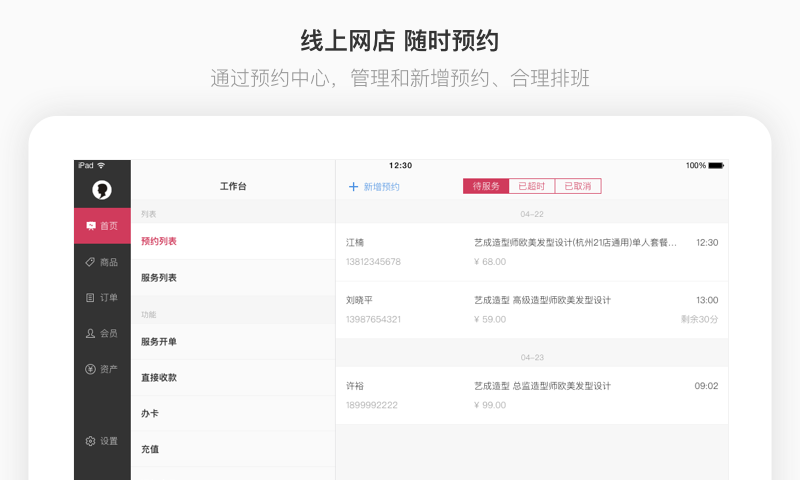Screen dimensions: 800x480
Task: Click phone number 13987654321
Action: click(x=373, y=319)
